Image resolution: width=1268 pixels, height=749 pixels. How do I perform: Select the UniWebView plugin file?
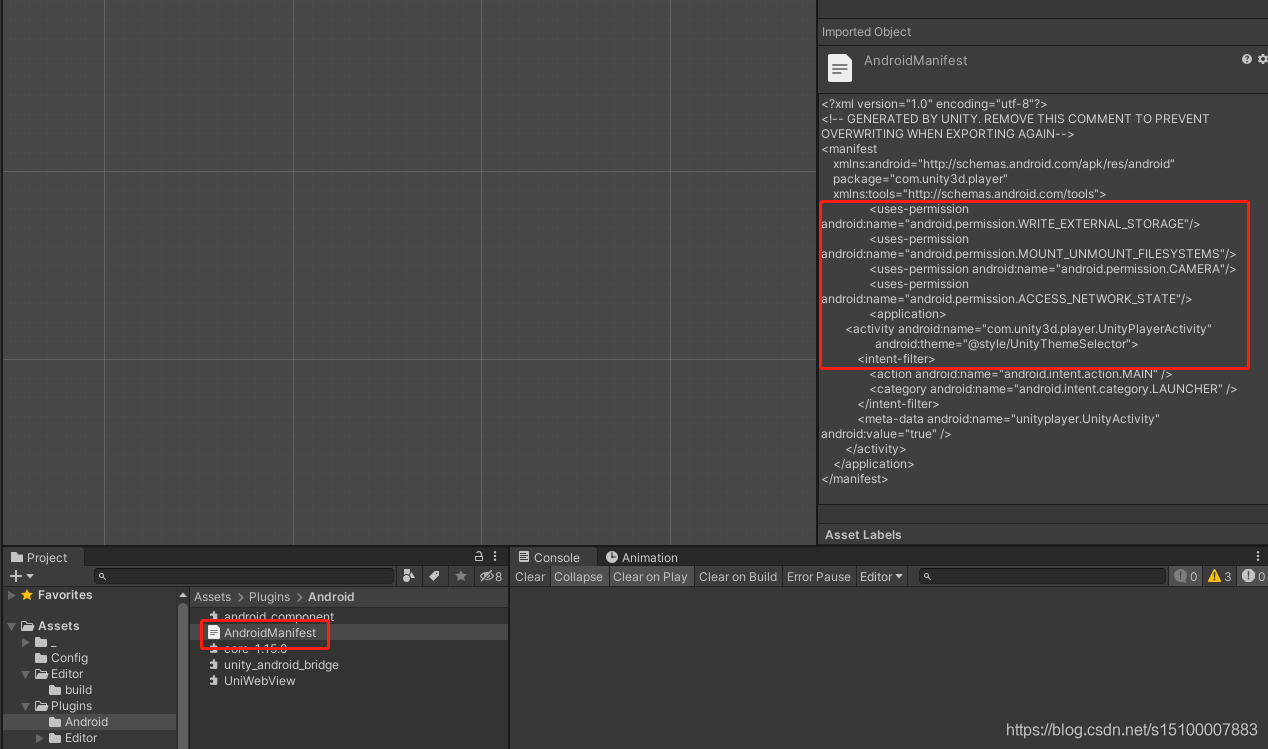[x=259, y=681]
